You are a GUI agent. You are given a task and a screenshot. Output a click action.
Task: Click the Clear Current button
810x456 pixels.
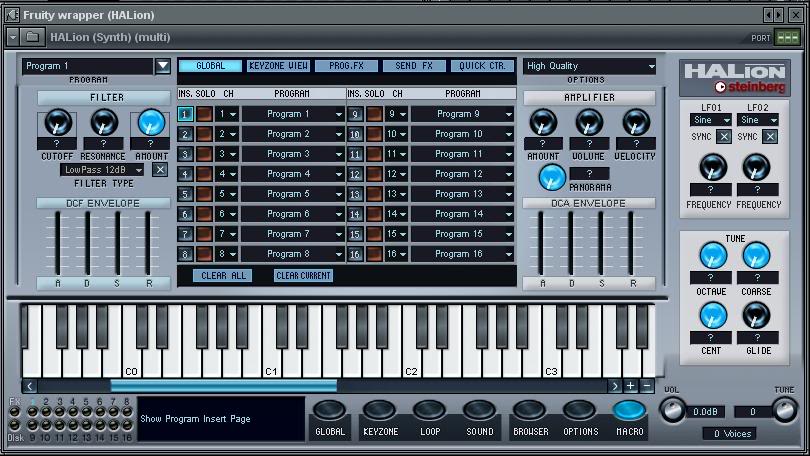[x=303, y=276]
